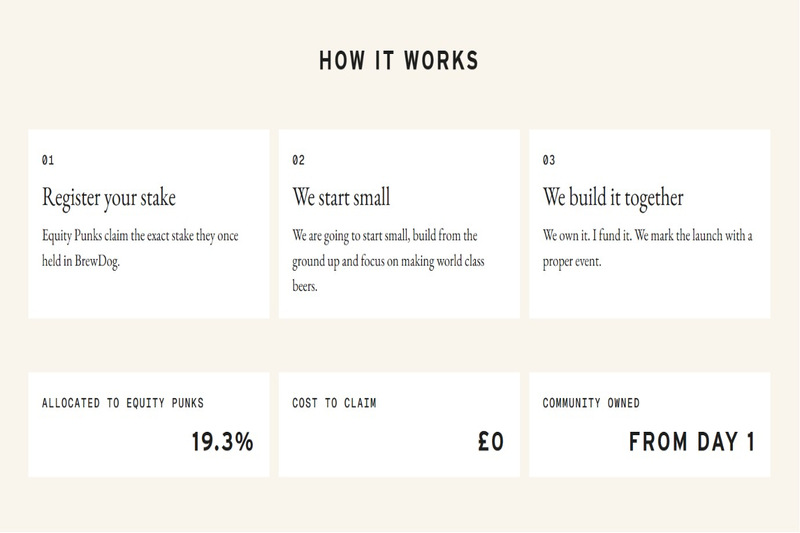Click the FROM DAY 1 value
Viewport: 800px width, 533px height.
(x=691, y=442)
